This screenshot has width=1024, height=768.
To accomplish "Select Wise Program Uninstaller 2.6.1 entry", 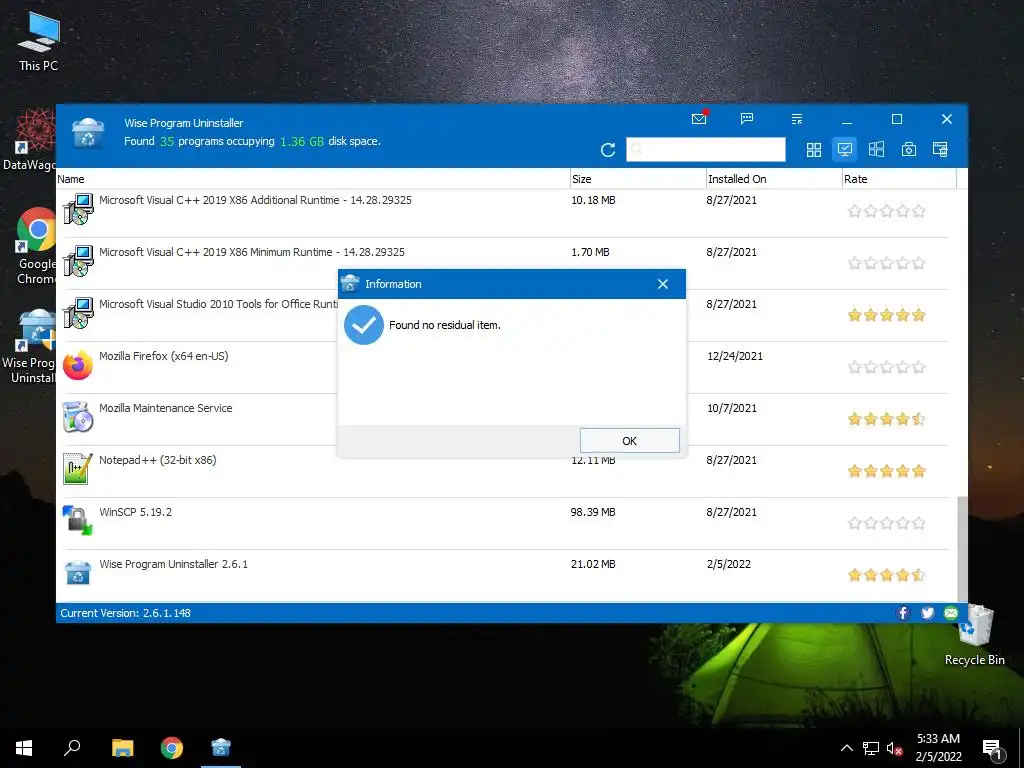I will pyautogui.click(x=505, y=575).
